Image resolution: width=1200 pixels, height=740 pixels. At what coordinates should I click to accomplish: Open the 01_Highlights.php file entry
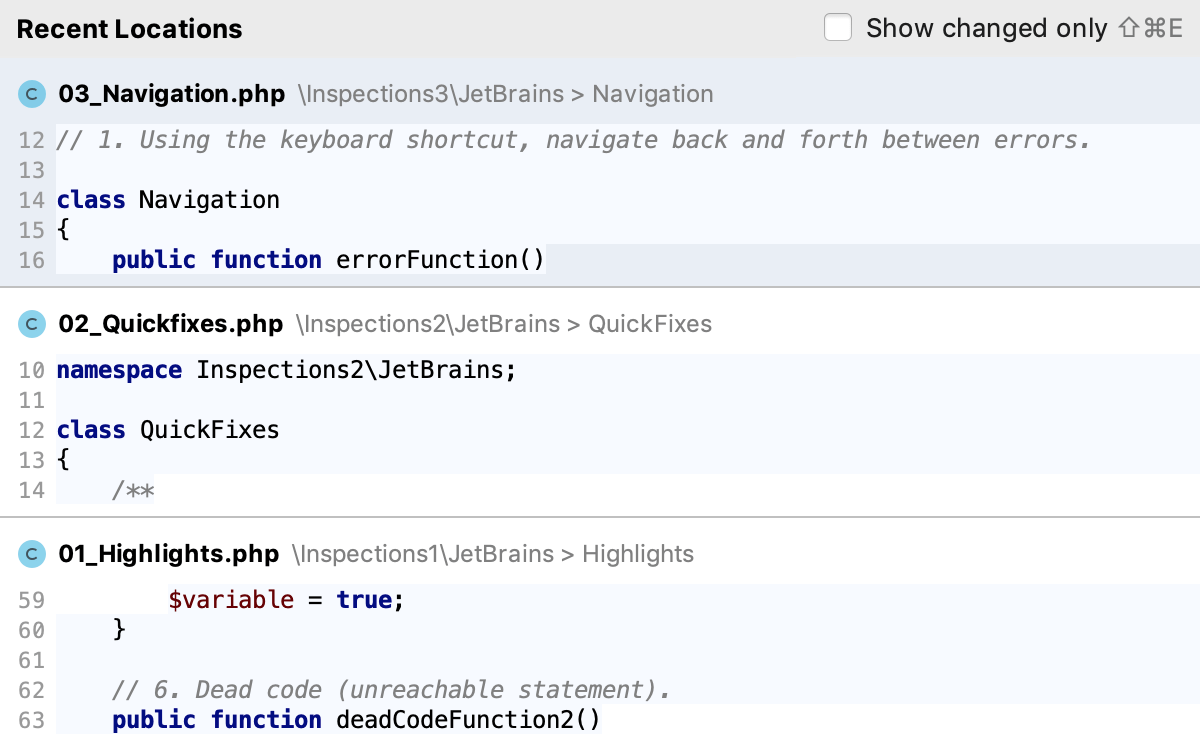coord(169,555)
